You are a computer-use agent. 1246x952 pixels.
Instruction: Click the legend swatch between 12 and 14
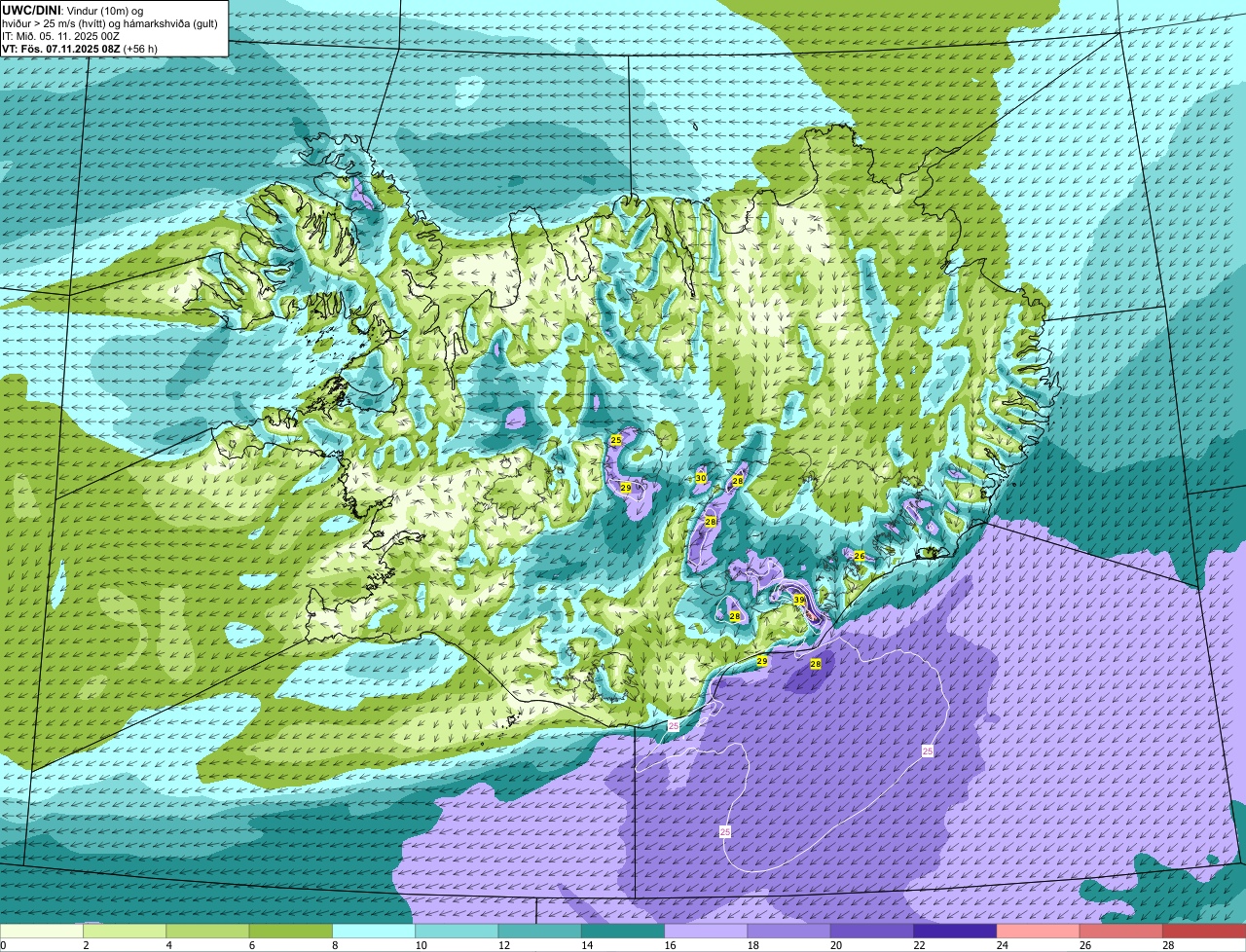pos(540,931)
